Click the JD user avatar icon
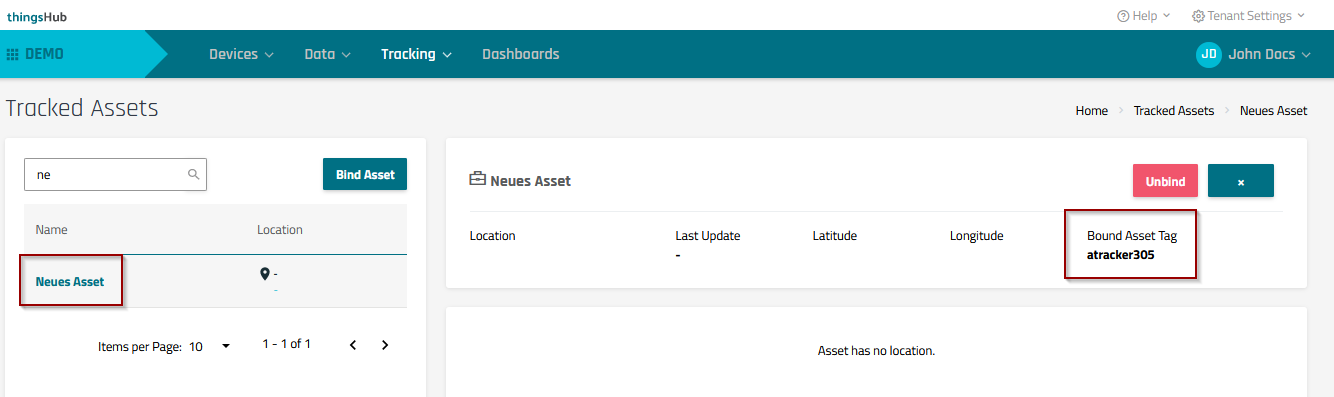1334x397 pixels. click(x=1209, y=54)
